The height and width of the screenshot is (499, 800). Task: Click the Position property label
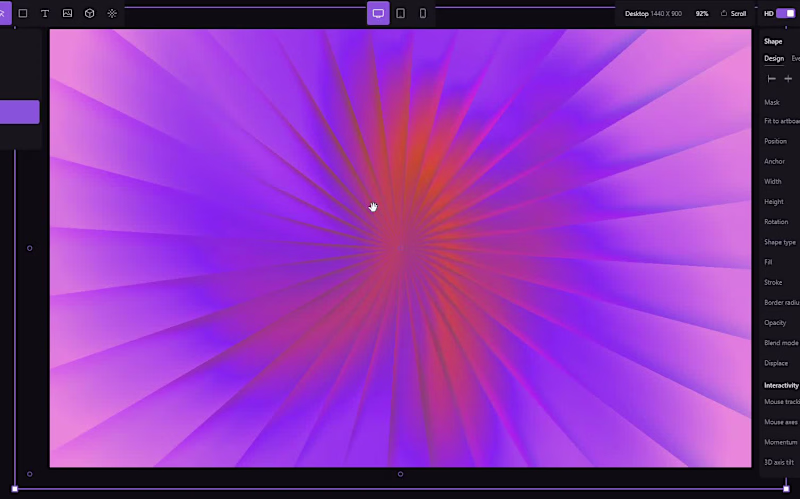[776, 141]
